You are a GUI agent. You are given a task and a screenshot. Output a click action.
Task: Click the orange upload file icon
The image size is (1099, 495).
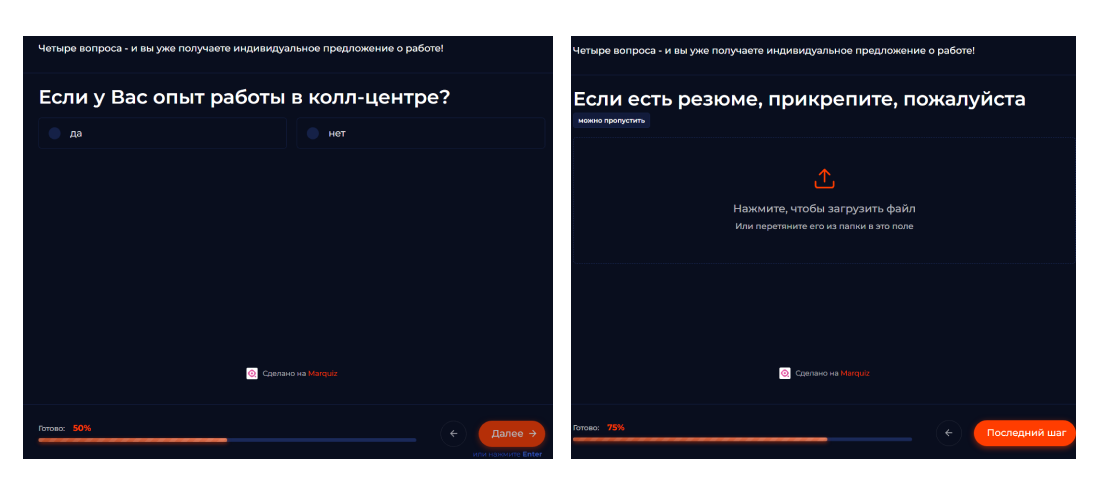(x=824, y=179)
